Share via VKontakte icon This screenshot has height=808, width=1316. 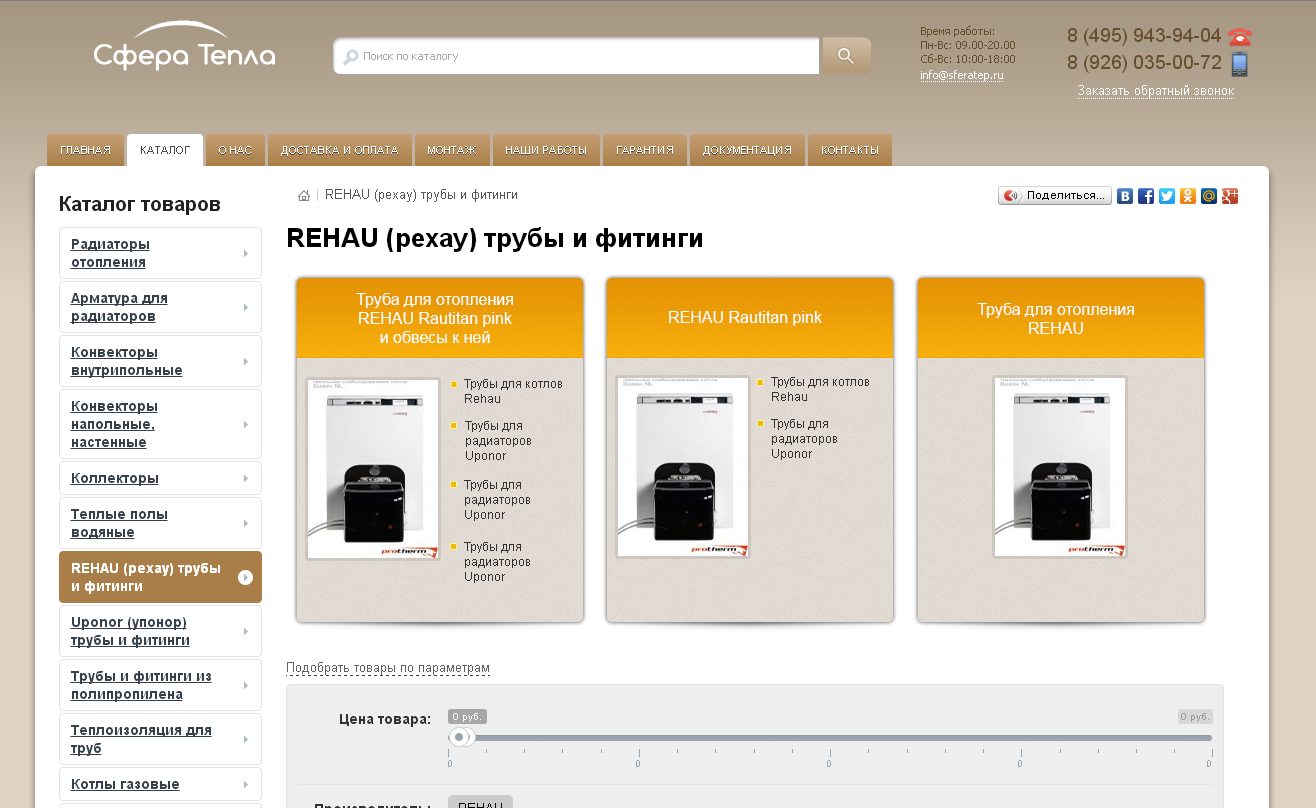coord(1125,196)
